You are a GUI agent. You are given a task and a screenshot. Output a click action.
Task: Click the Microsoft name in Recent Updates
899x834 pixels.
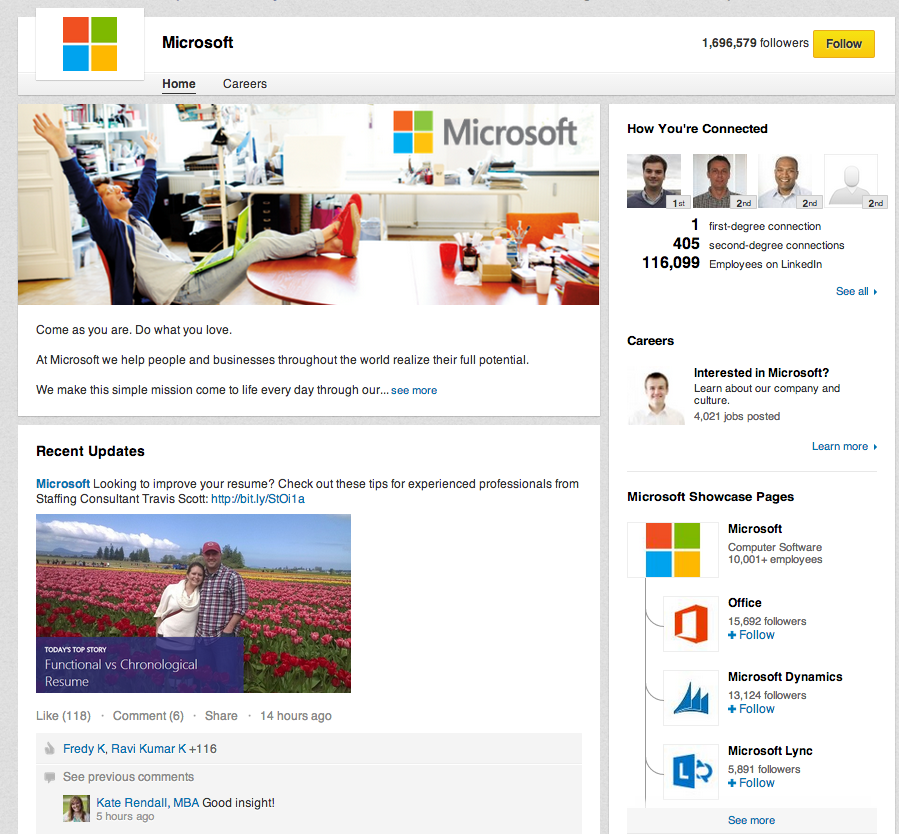63,484
